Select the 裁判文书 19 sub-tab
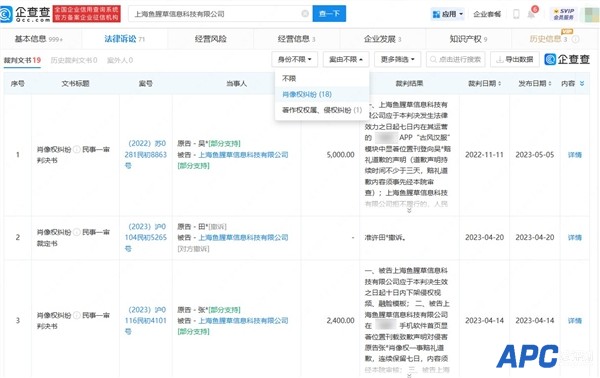Image resolution: width=600 pixels, height=378 pixels. [22, 60]
